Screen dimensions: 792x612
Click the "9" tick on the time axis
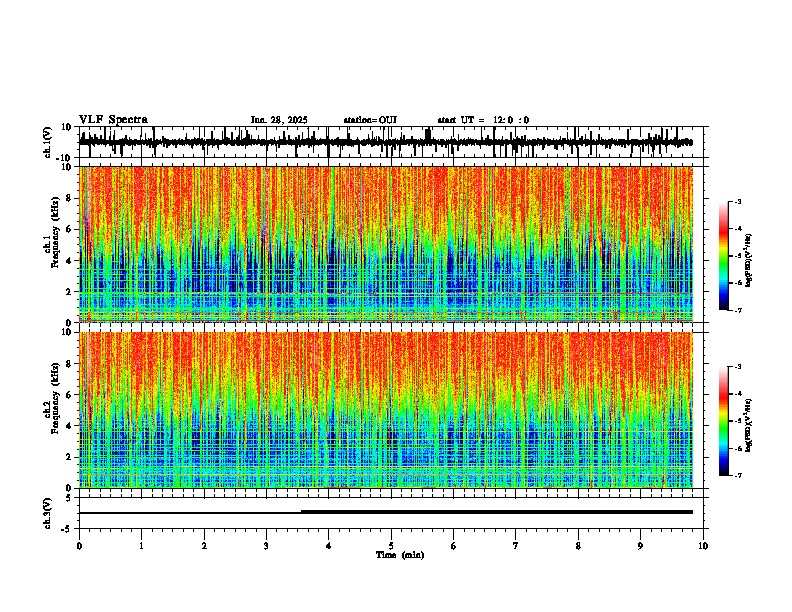click(x=640, y=546)
